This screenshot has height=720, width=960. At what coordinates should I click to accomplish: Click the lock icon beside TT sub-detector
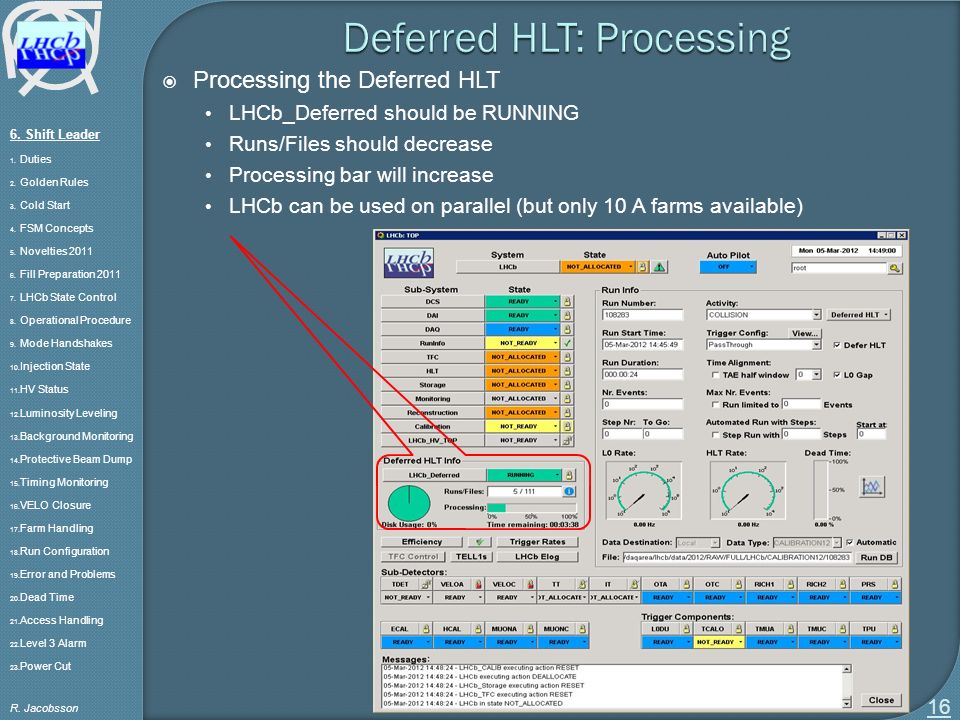click(583, 585)
